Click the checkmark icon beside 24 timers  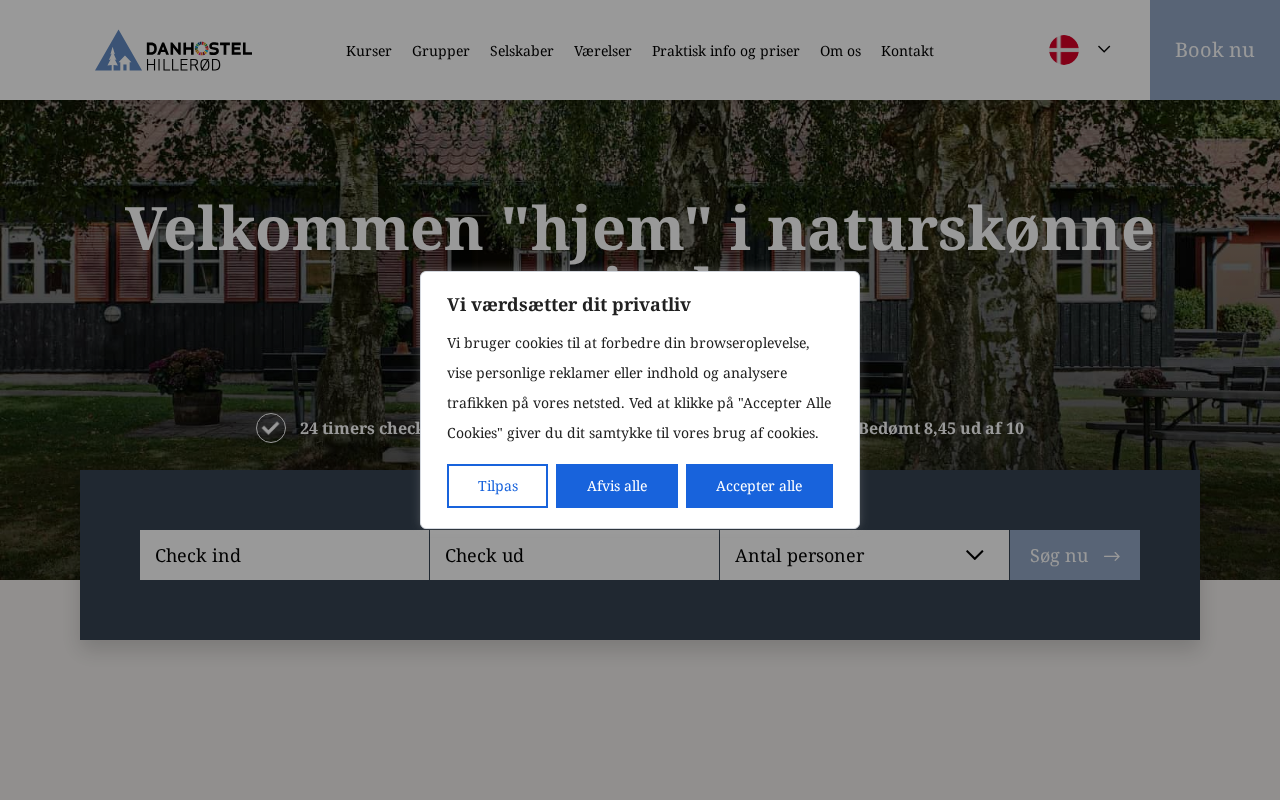coord(271,428)
